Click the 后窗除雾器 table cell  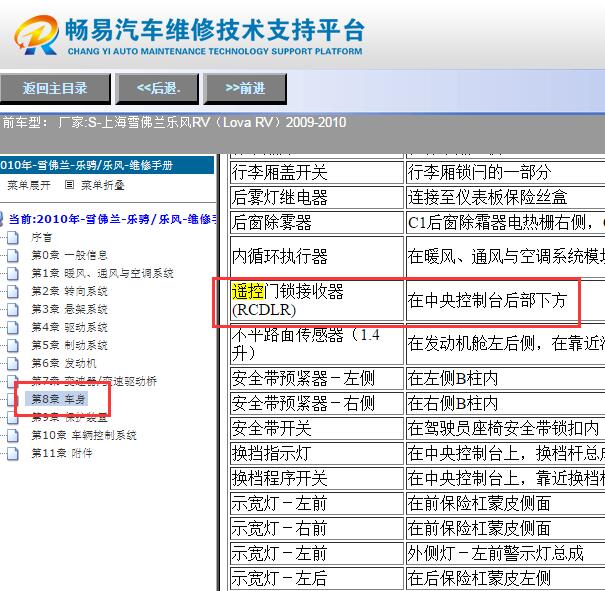317,223
